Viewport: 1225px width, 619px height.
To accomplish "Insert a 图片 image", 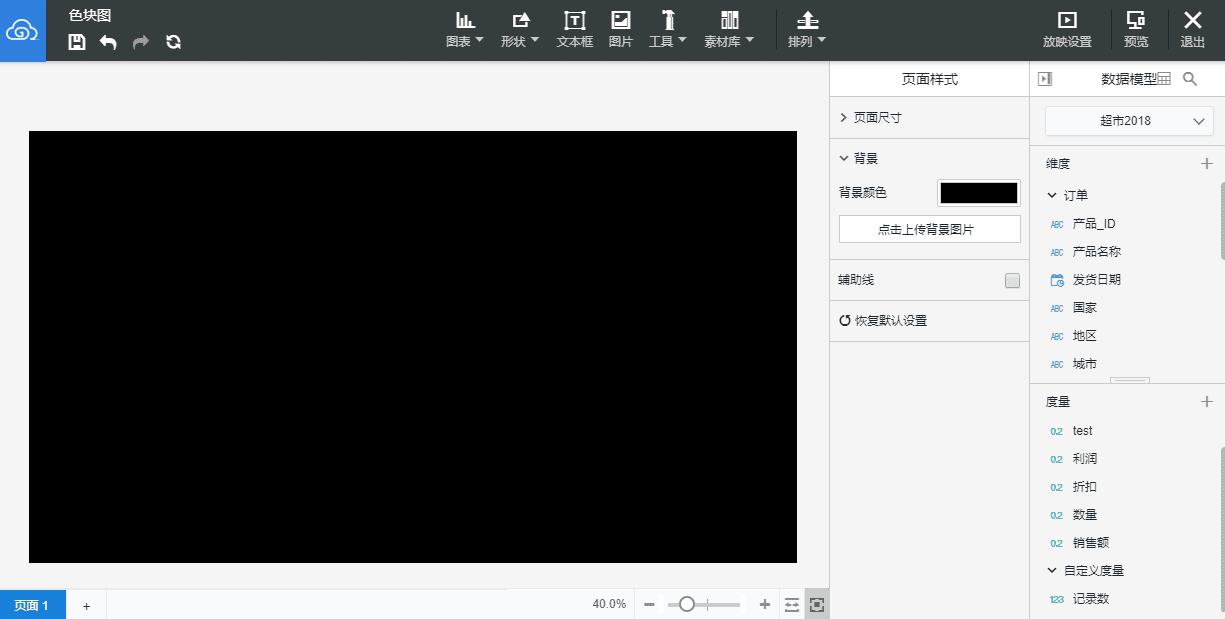I will 621,30.
